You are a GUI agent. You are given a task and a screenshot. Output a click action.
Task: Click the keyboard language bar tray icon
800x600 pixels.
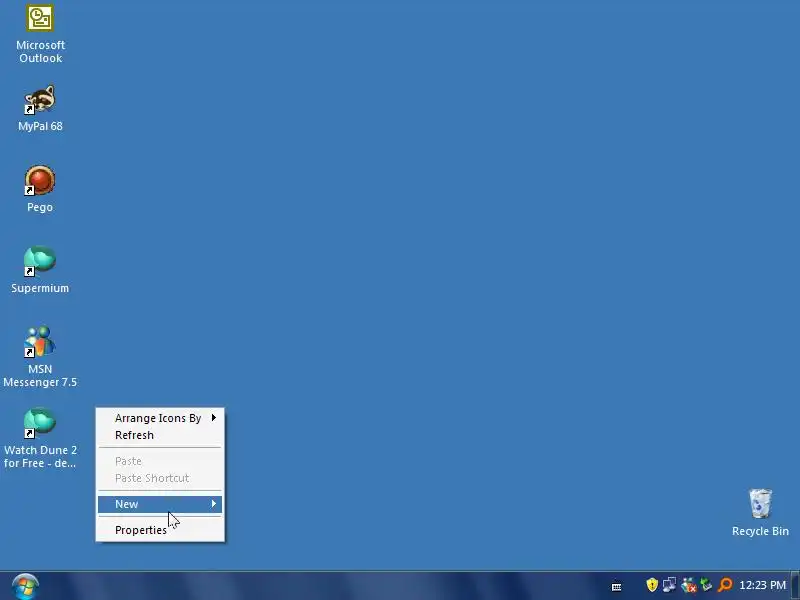616,586
